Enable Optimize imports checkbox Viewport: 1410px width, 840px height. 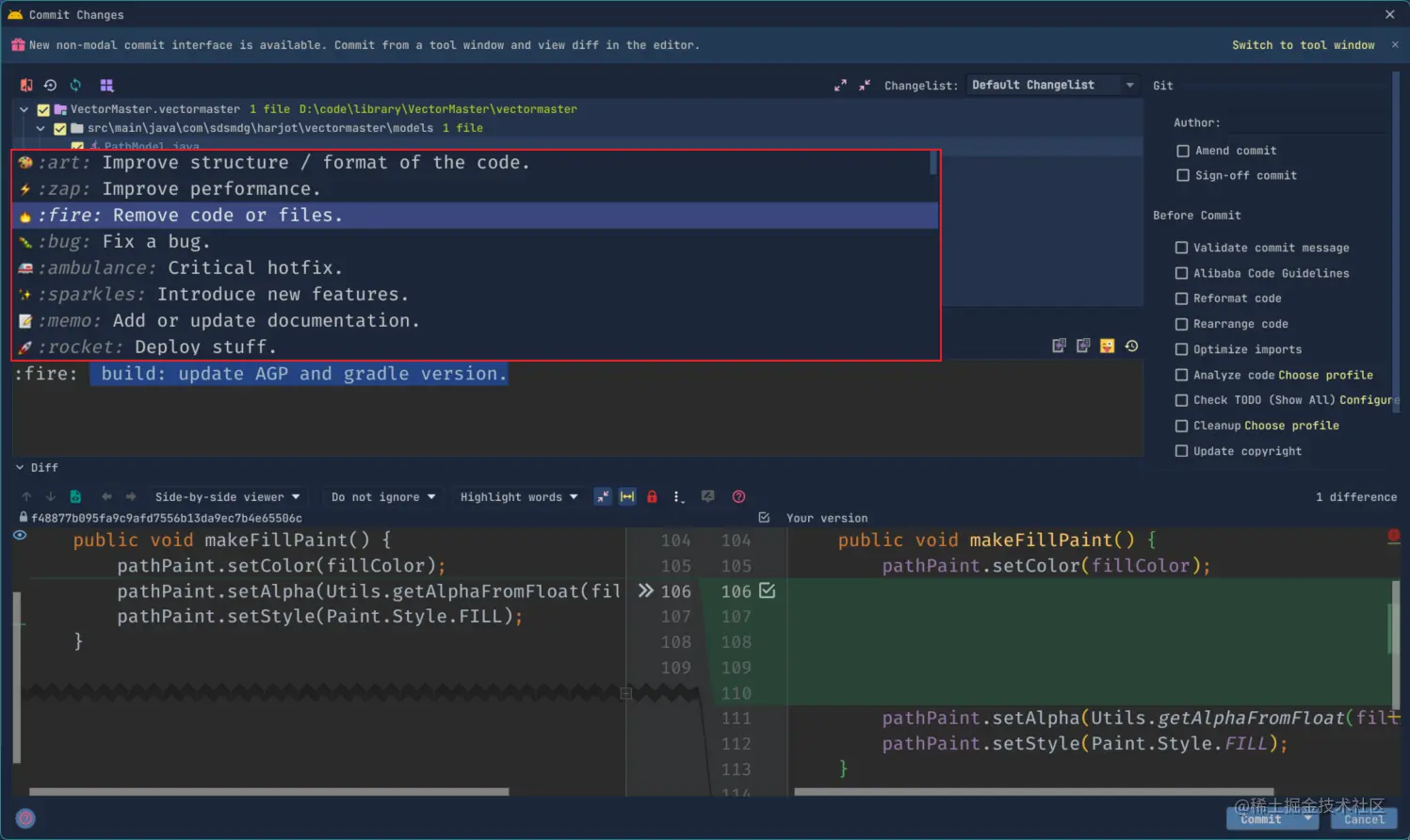click(1181, 349)
